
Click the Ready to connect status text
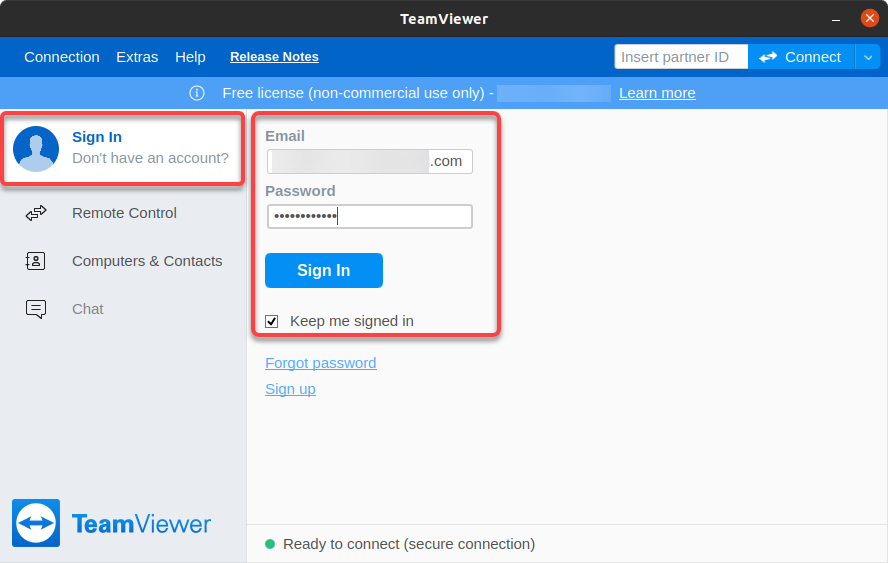[x=409, y=544]
